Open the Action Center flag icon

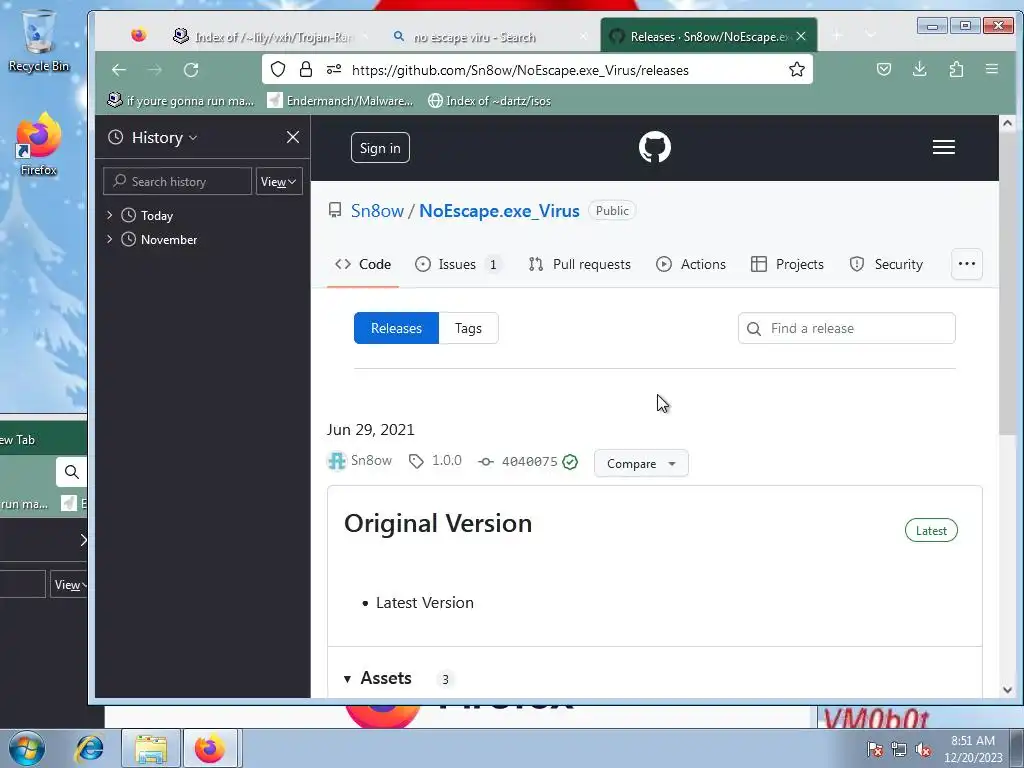coord(875,749)
